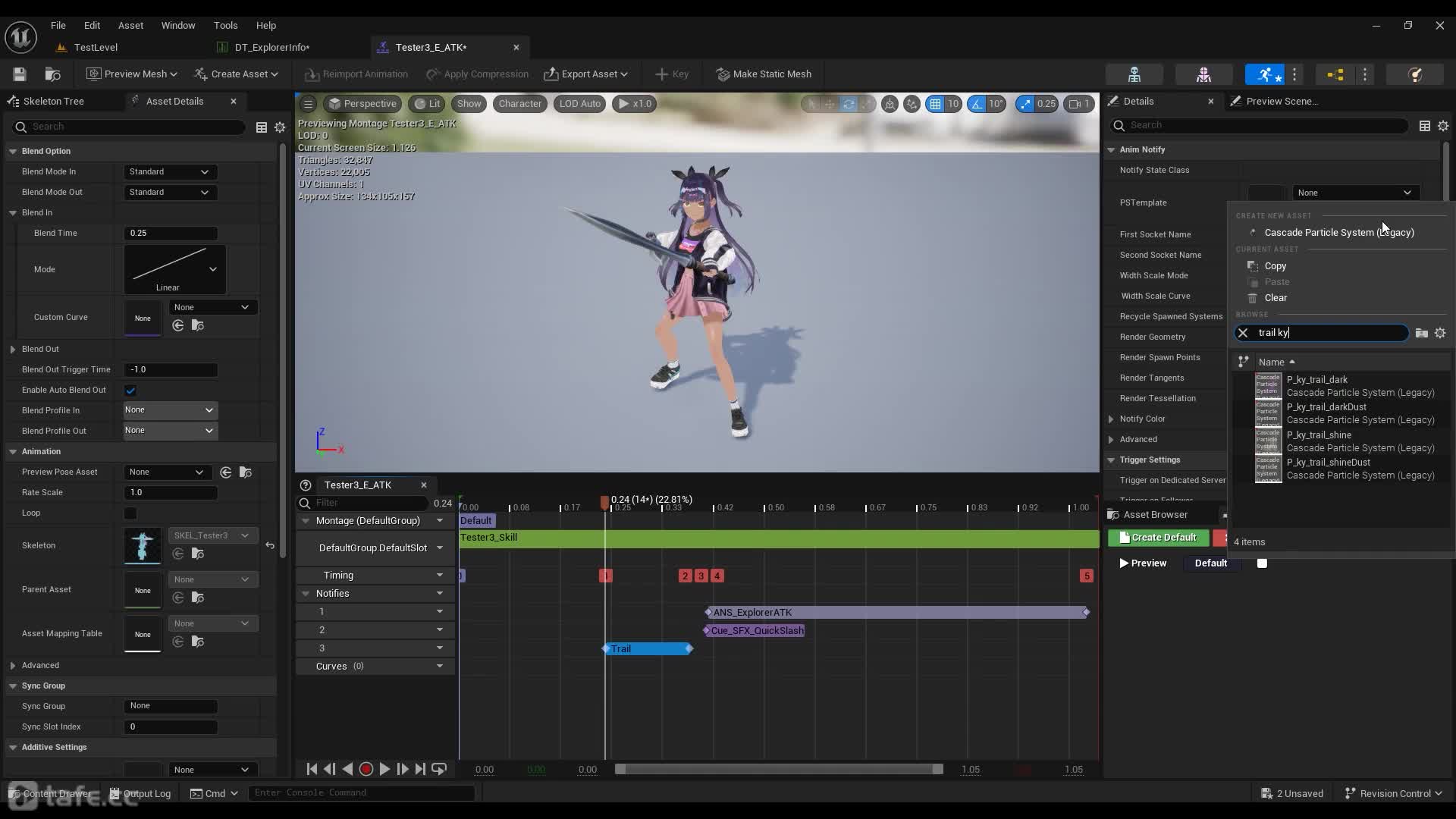Open the Skeleton editor mode icon
This screenshot has width=1456, height=819.
tap(1134, 74)
